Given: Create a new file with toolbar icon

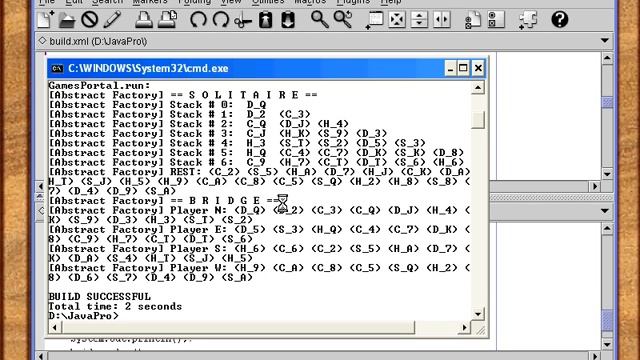Looking at the screenshot, I should click(x=45, y=20).
